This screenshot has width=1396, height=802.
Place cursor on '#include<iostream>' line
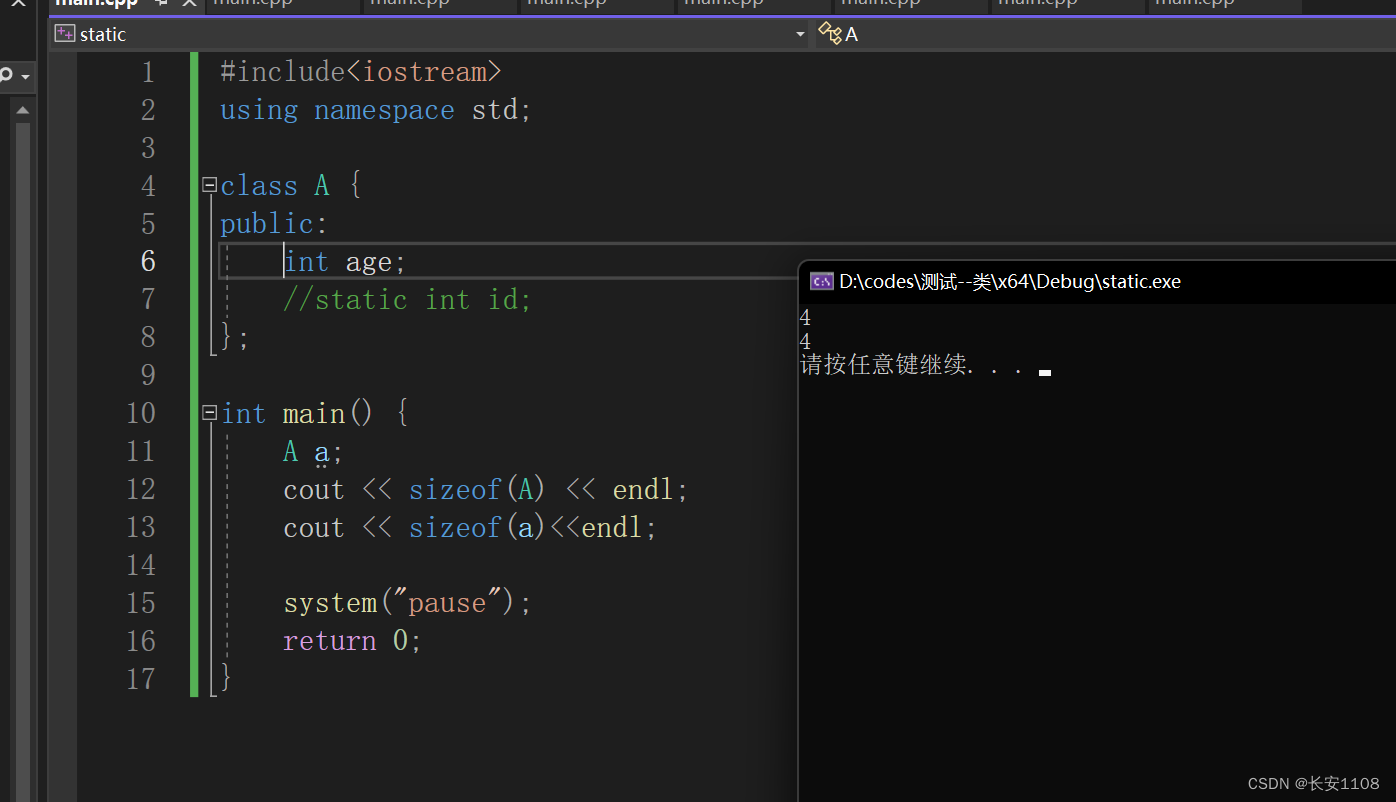(x=360, y=72)
